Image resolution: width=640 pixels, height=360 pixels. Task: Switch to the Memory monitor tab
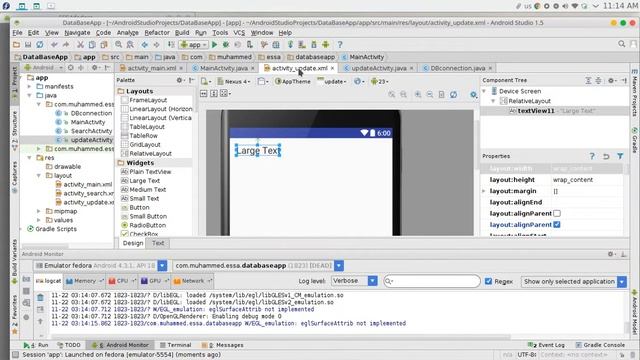[85, 281]
